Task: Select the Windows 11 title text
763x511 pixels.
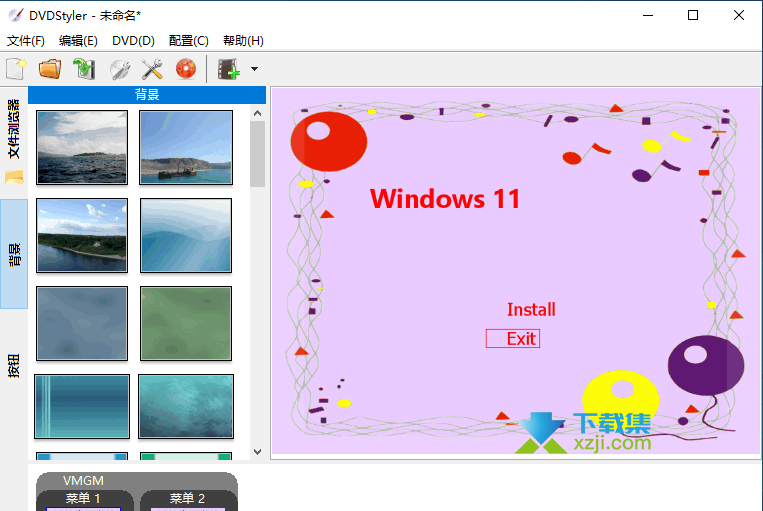Action: coord(445,199)
